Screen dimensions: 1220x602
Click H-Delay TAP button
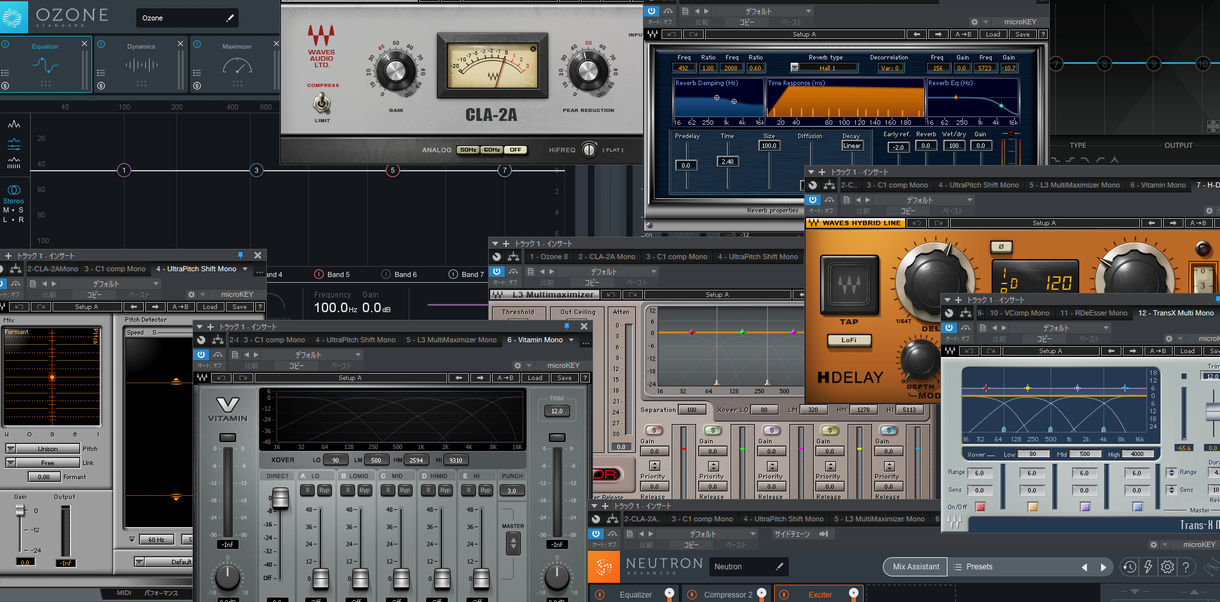pyautogui.click(x=848, y=286)
